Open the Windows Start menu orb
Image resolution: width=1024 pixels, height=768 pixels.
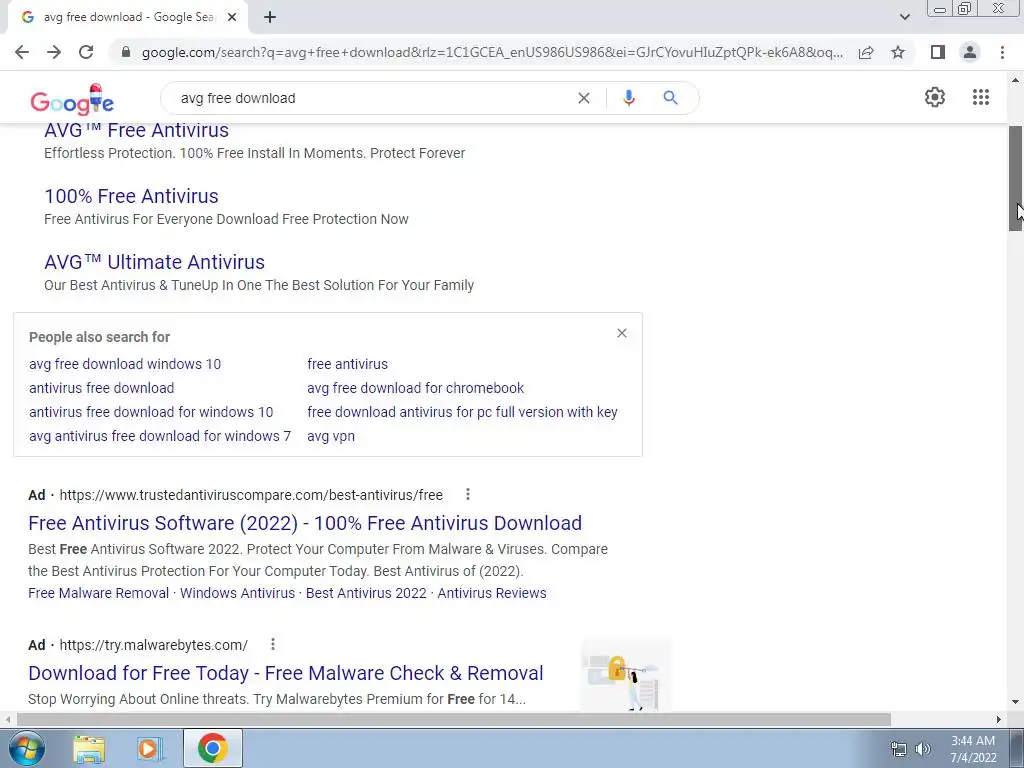pos(27,748)
